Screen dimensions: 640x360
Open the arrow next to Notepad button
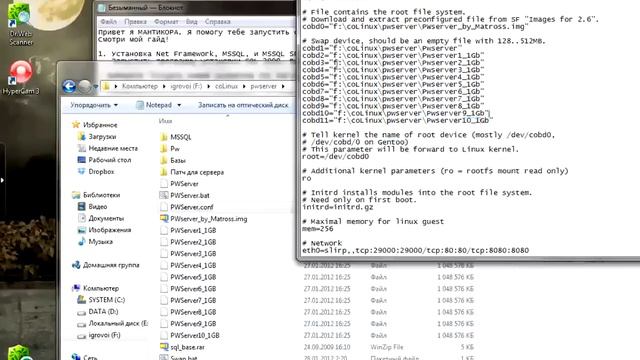point(179,105)
